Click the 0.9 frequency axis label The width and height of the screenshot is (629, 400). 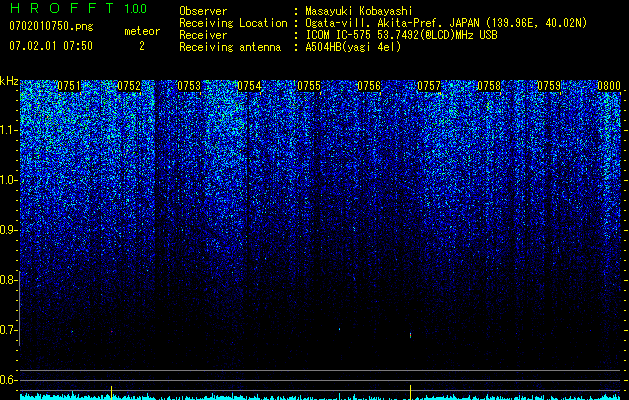pyautogui.click(x=8, y=230)
